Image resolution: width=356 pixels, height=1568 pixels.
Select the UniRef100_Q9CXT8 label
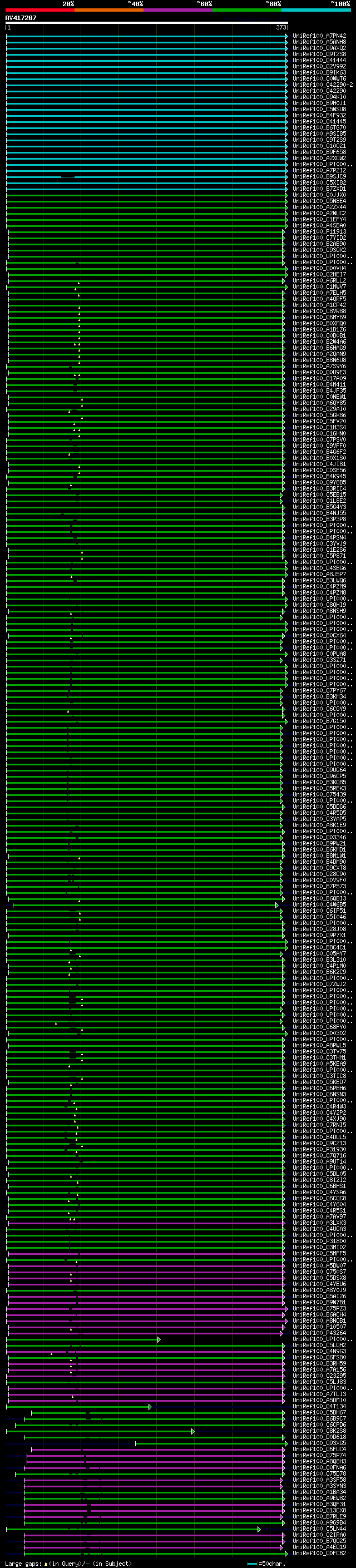click(319, 868)
